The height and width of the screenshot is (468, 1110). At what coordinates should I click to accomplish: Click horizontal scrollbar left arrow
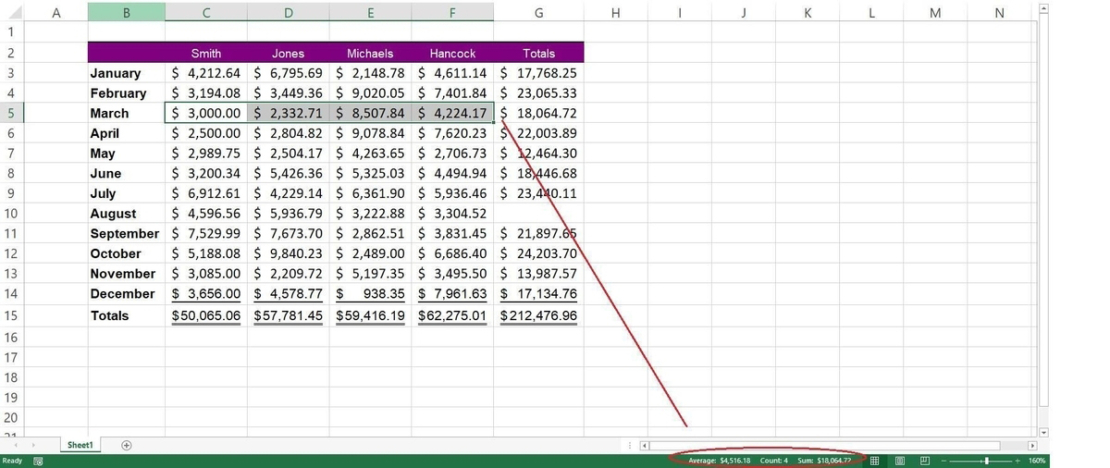click(x=645, y=445)
